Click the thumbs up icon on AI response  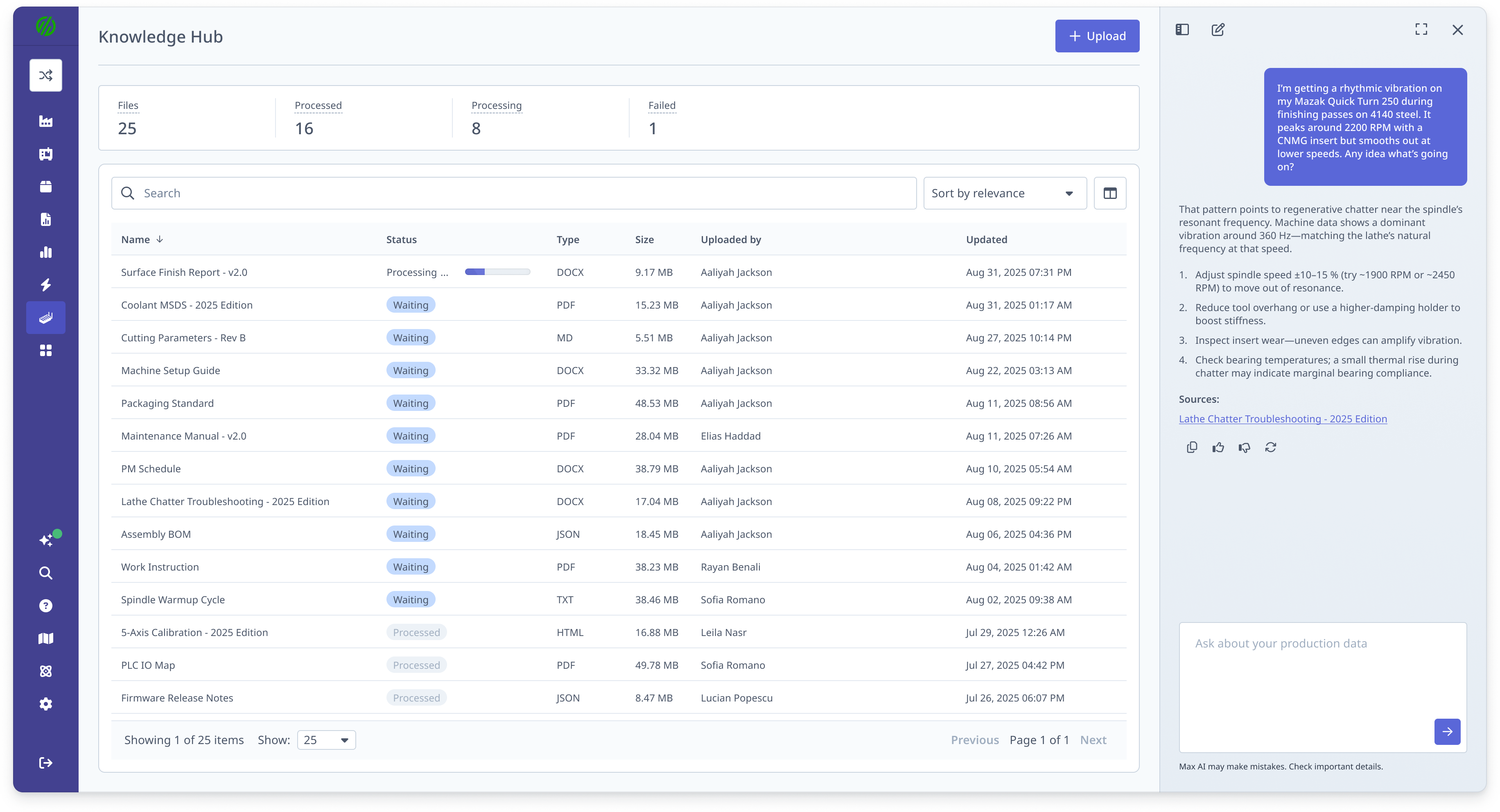(x=1218, y=447)
